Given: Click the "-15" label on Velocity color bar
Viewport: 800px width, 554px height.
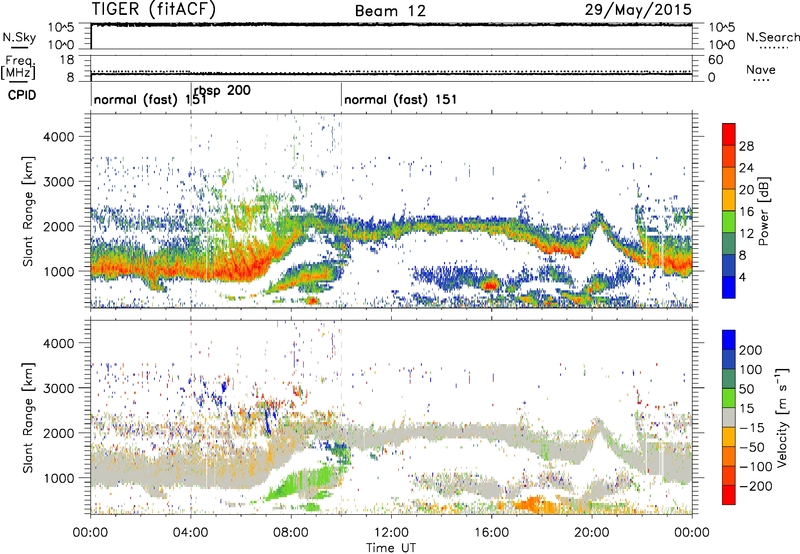Looking at the screenshot, I should point(752,428).
